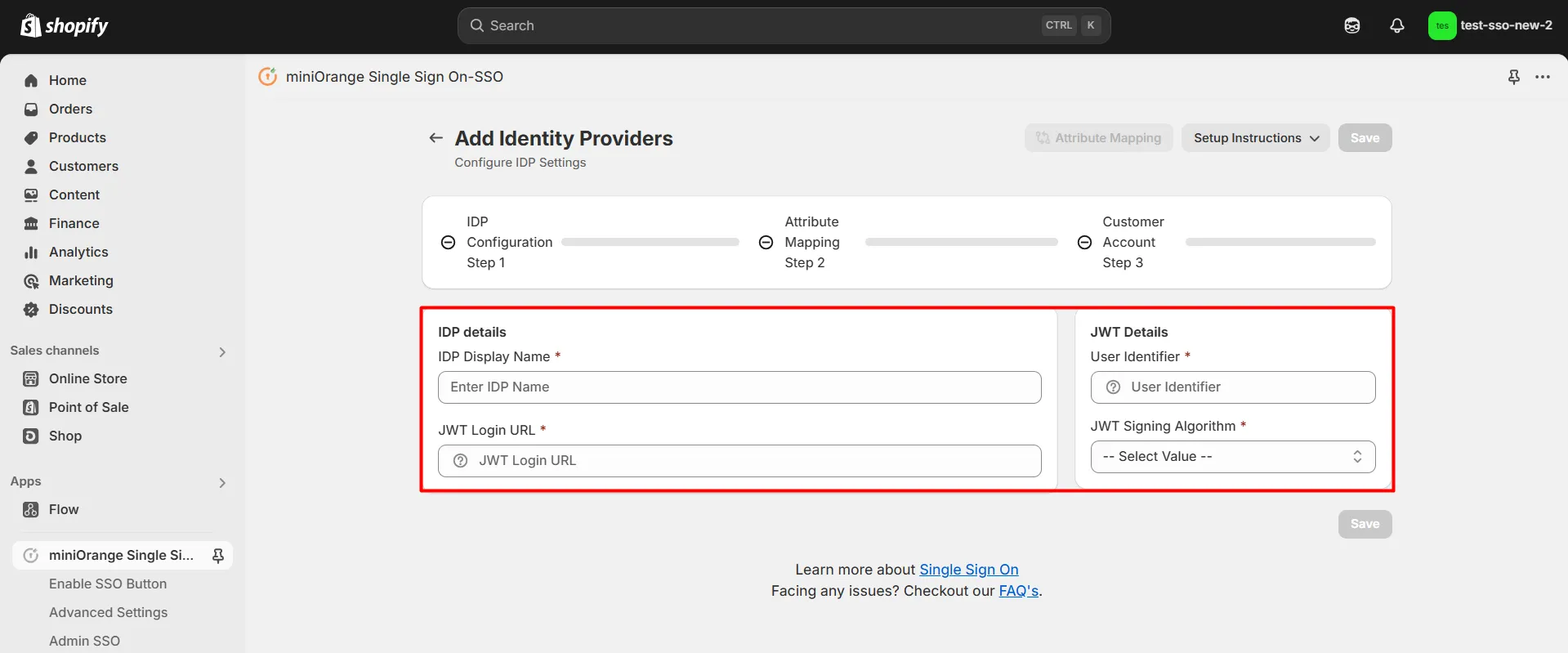Click the top Save button
Viewport: 1568px width, 653px height.
click(1365, 138)
